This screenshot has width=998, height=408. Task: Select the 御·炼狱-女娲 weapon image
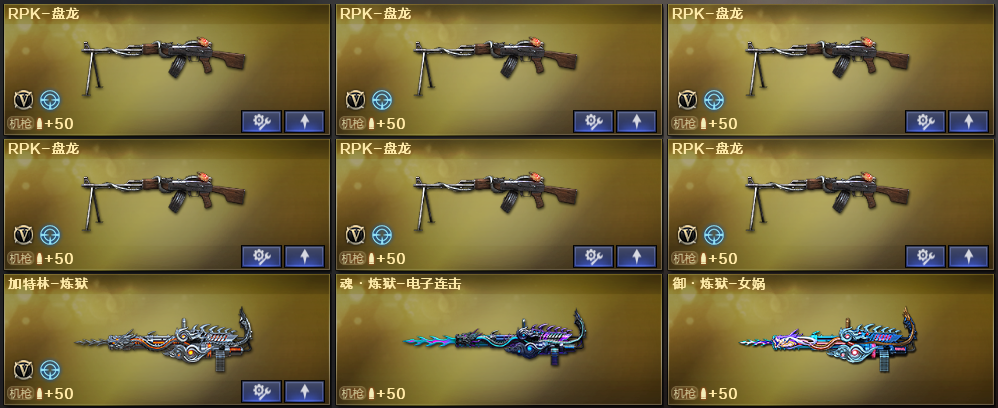[x=827, y=339]
